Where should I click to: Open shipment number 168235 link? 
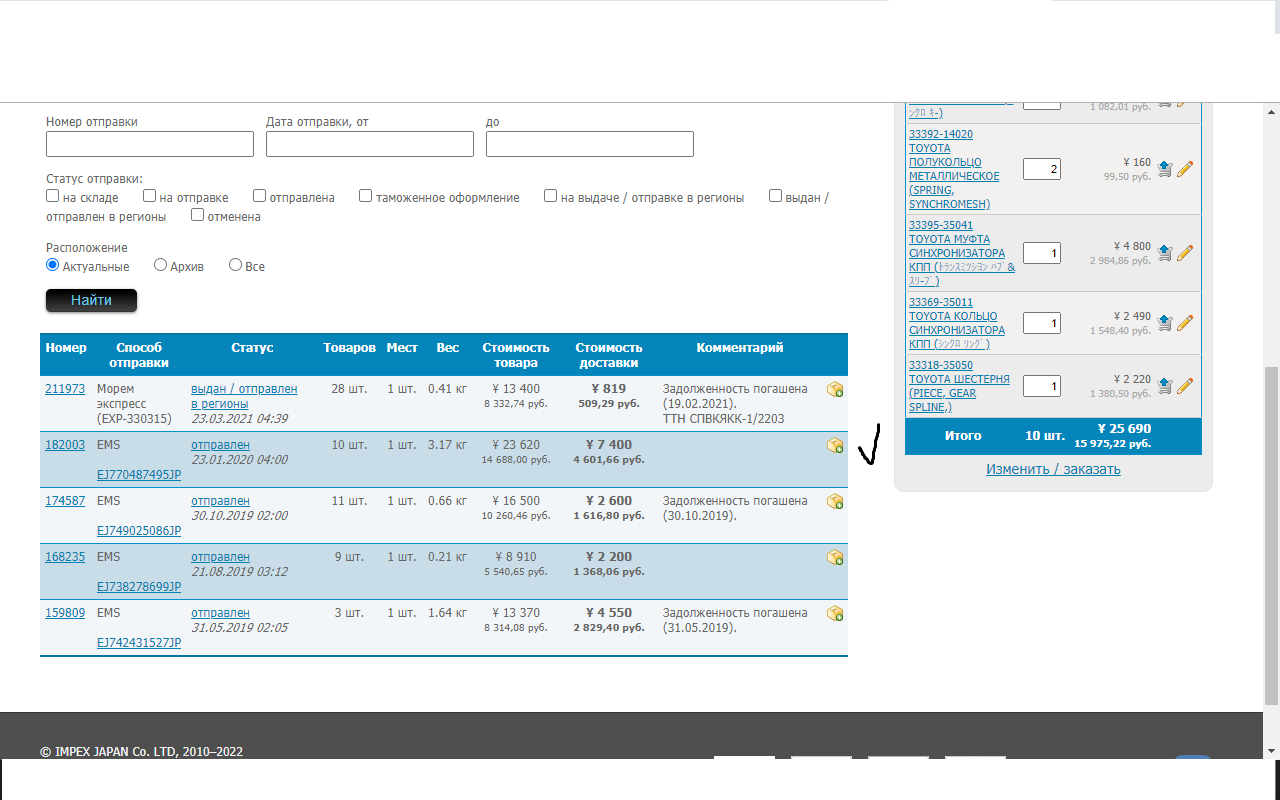tap(65, 557)
